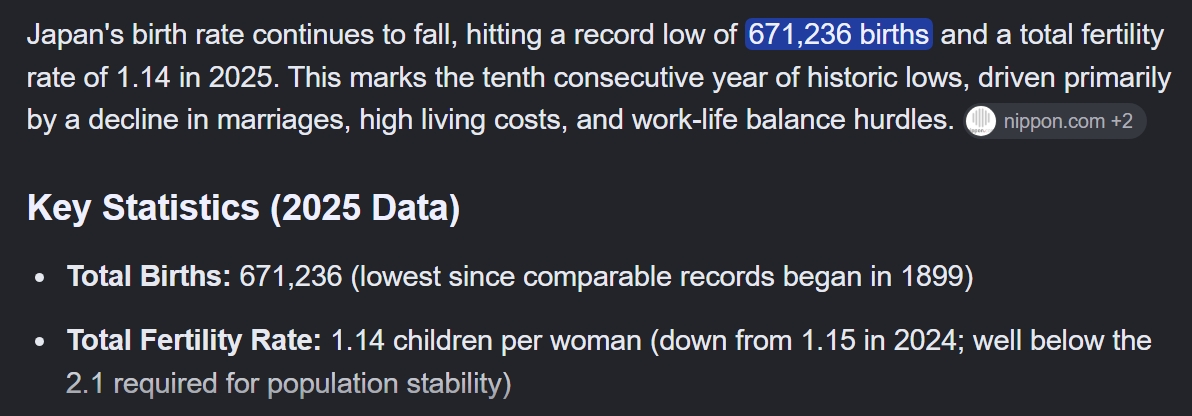Viewport: 1192px width, 416px height.
Task: Click 1.14 children per woman text
Action: tap(486, 340)
